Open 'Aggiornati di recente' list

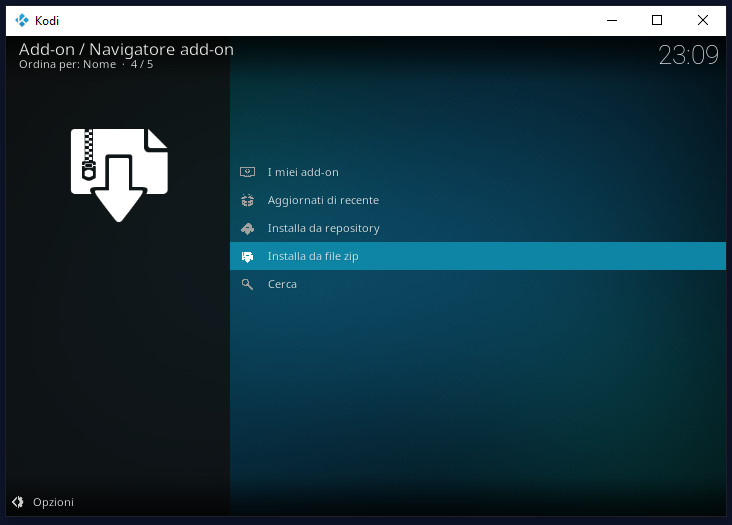[x=478, y=200]
